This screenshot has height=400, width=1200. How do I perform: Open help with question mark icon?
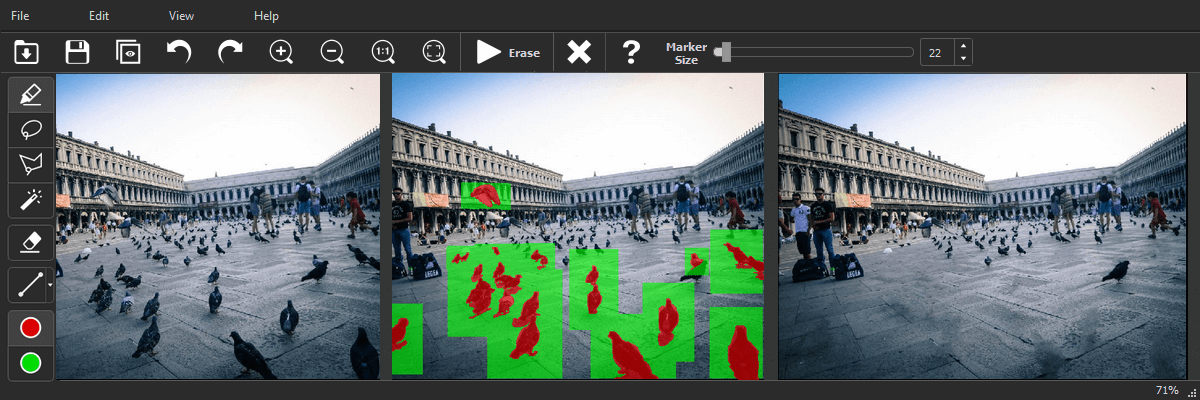coord(631,52)
